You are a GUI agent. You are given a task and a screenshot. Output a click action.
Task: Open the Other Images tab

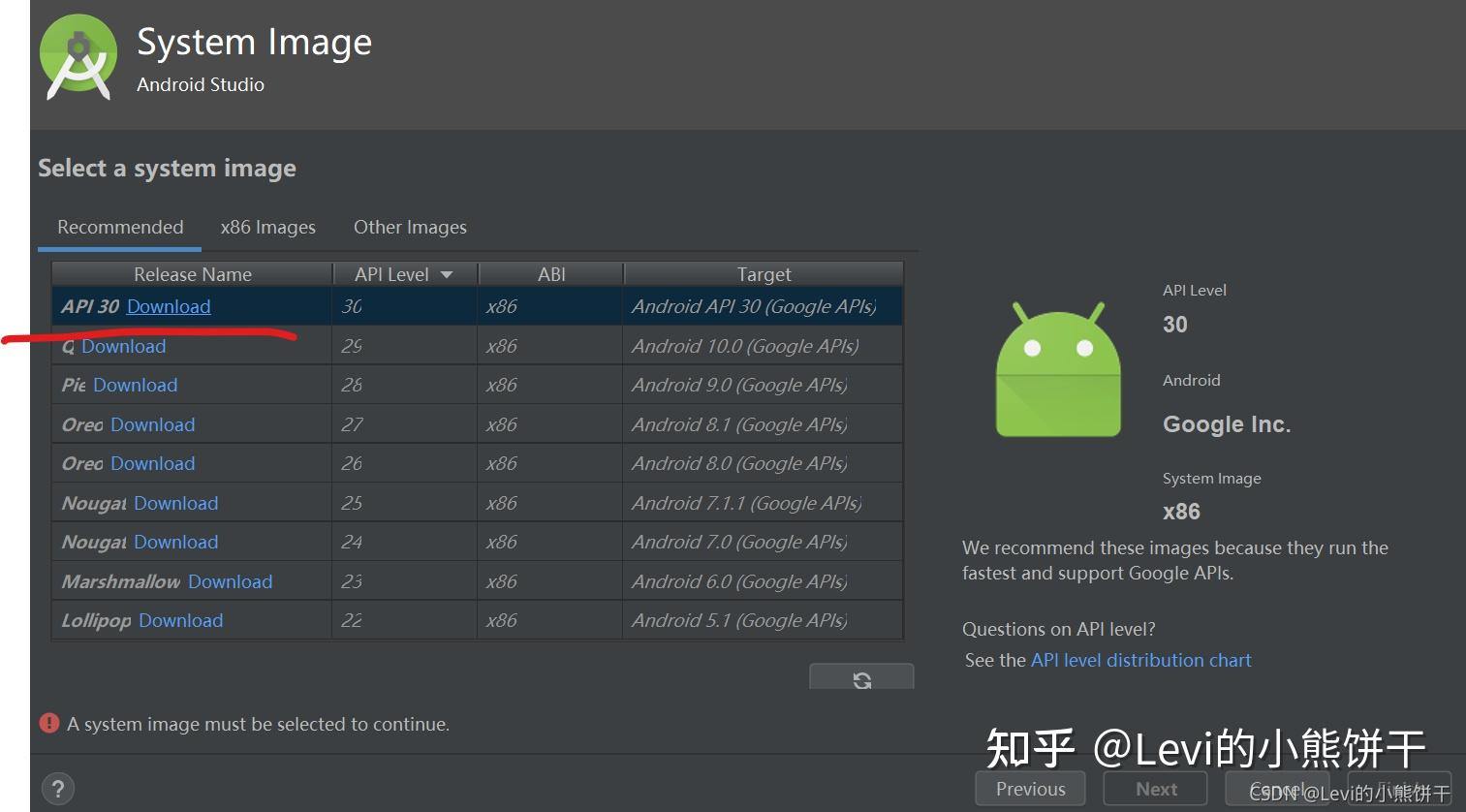(x=410, y=227)
